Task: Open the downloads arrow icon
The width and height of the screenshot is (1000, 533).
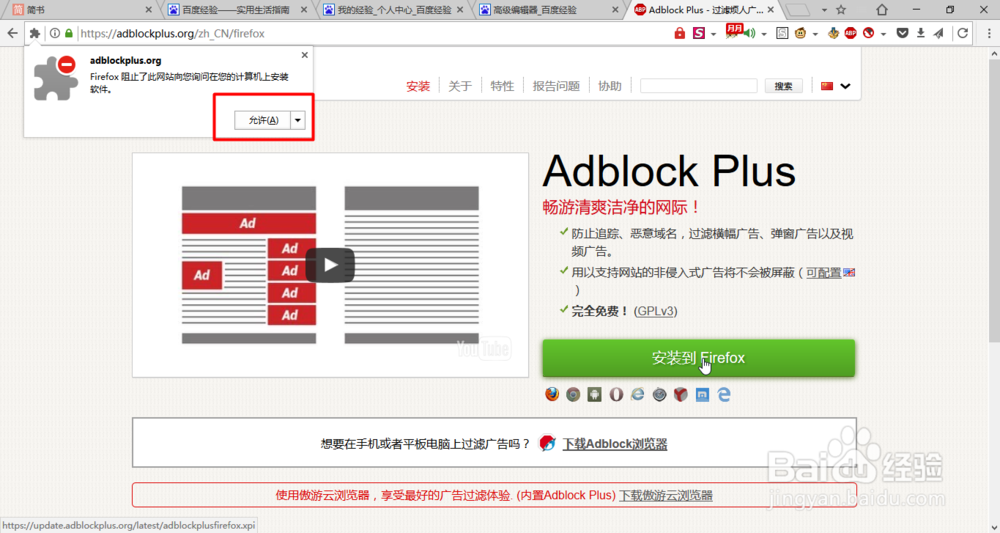Action: click(920, 33)
